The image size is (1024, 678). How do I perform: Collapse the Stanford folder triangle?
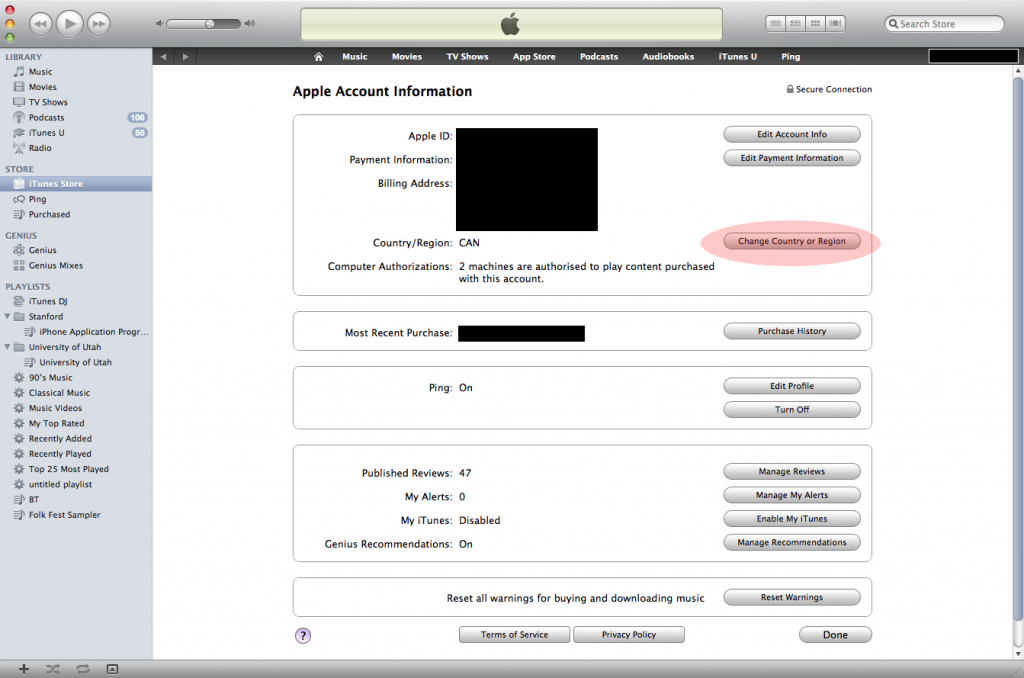click(7, 316)
